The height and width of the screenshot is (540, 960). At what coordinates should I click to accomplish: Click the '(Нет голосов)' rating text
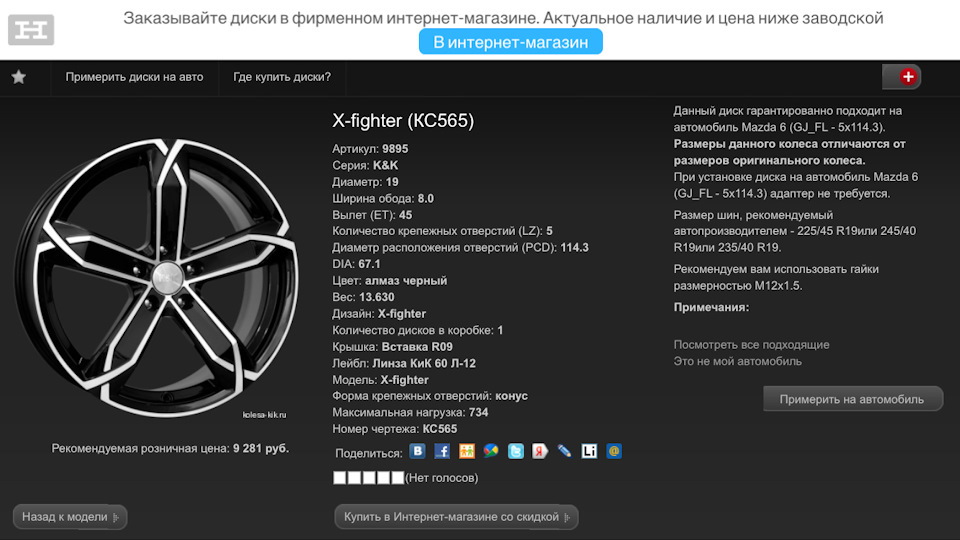point(441,478)
